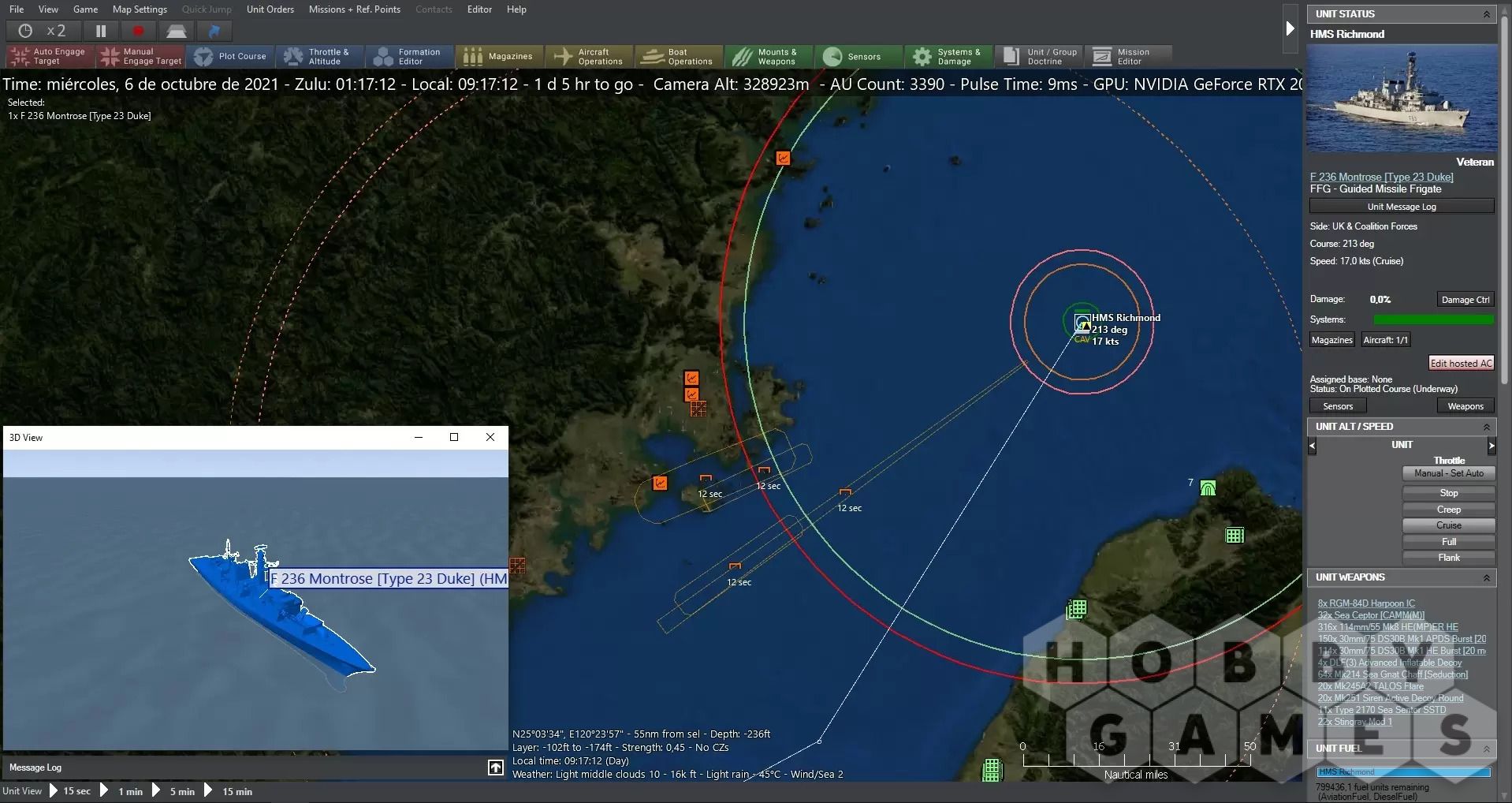Click 5 min time step arrow
This screenshot has height=803, width=1512.
coord(156,791)
